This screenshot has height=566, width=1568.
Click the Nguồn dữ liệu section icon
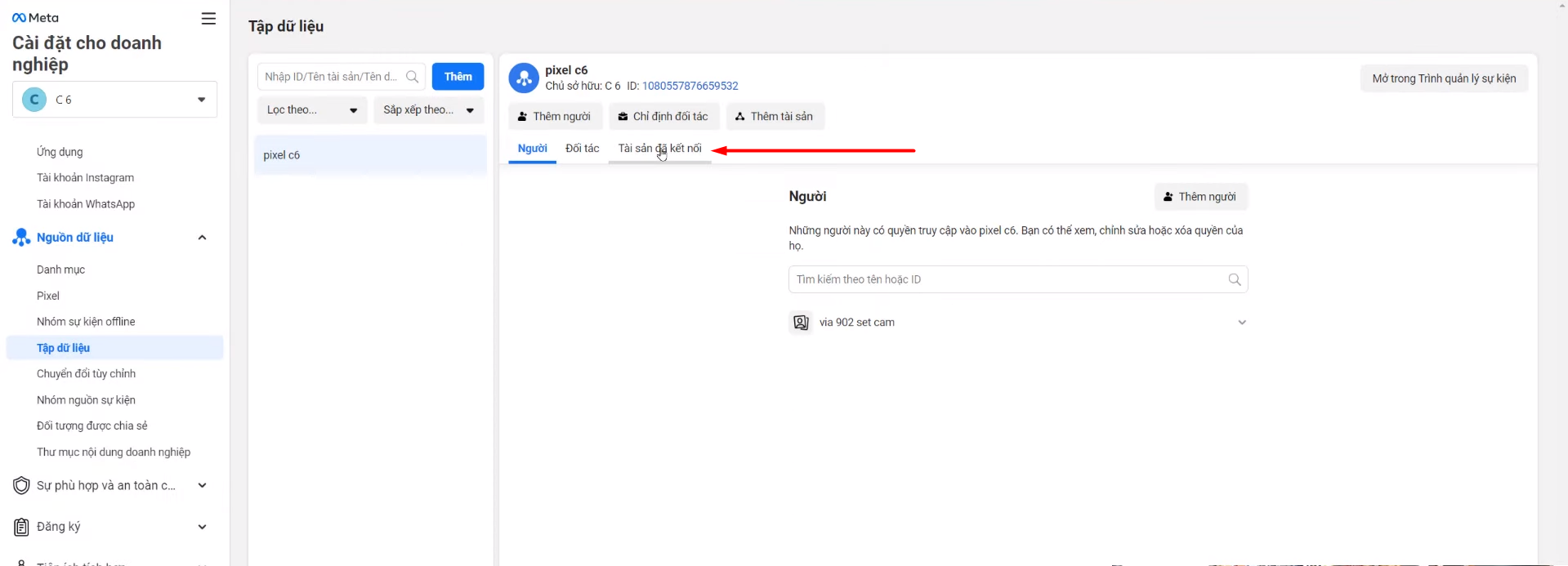coord(21,238)
